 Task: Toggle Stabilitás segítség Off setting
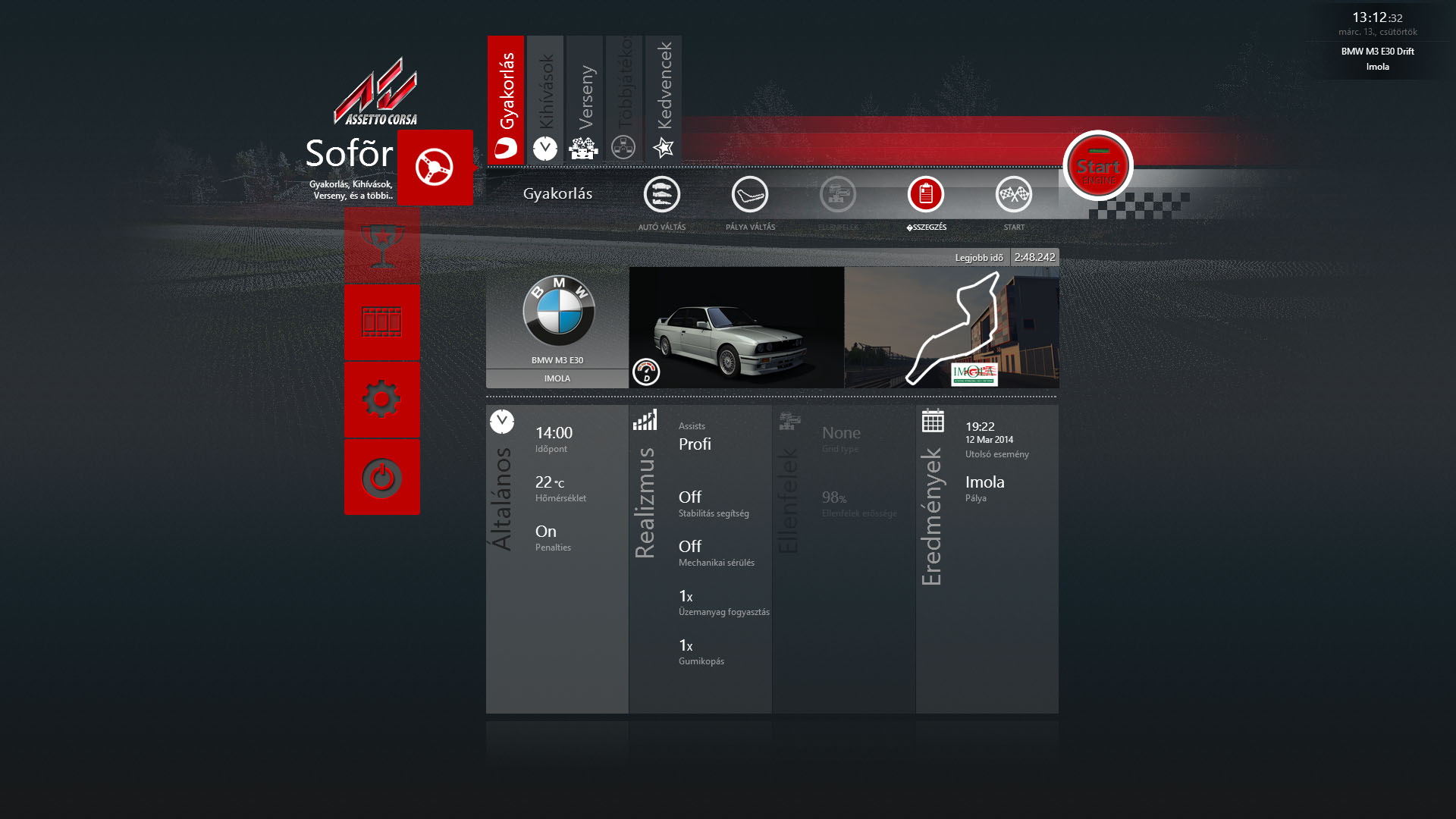(x=690, y=497)
